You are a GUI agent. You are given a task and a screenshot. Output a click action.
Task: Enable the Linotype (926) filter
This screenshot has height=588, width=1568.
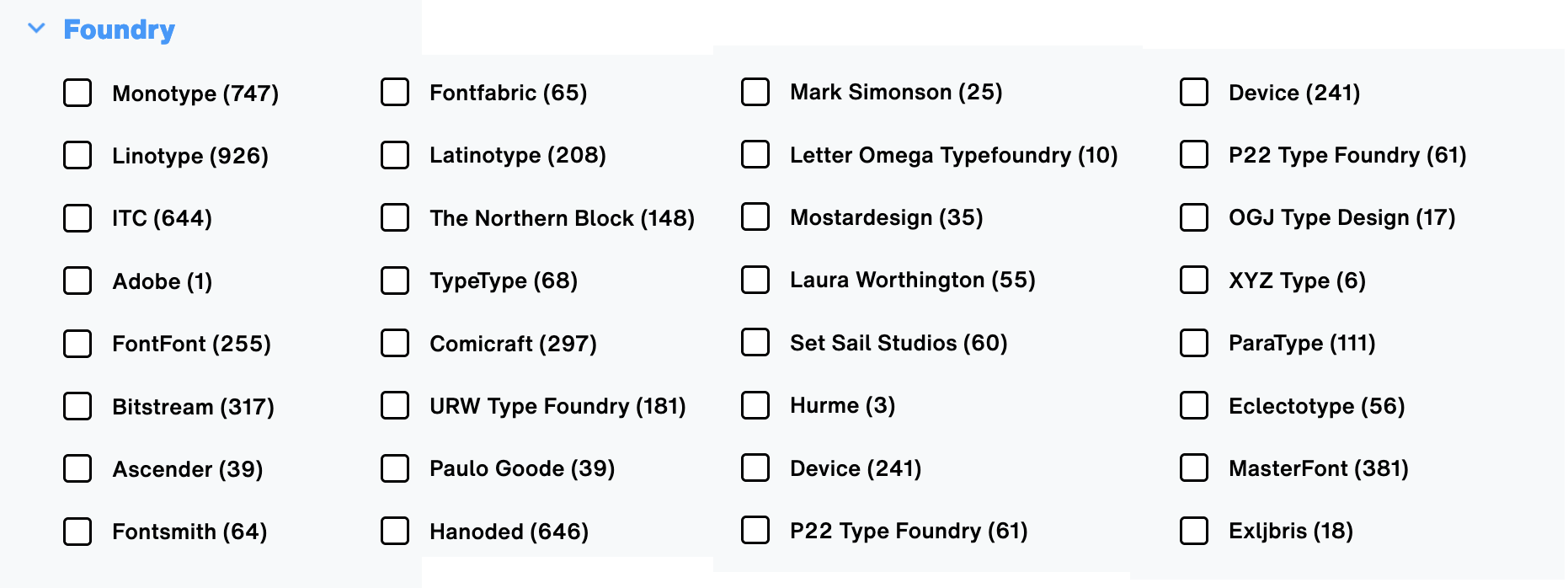[77, 155]
